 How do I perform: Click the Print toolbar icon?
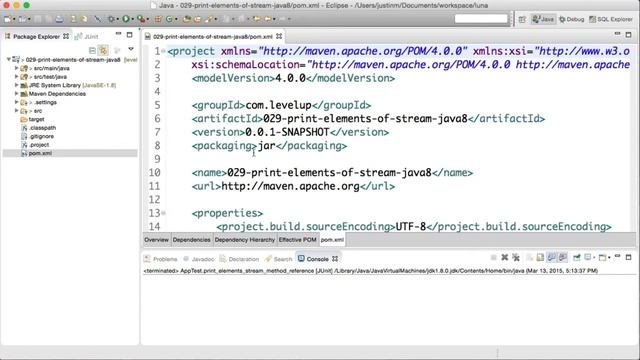60,19
